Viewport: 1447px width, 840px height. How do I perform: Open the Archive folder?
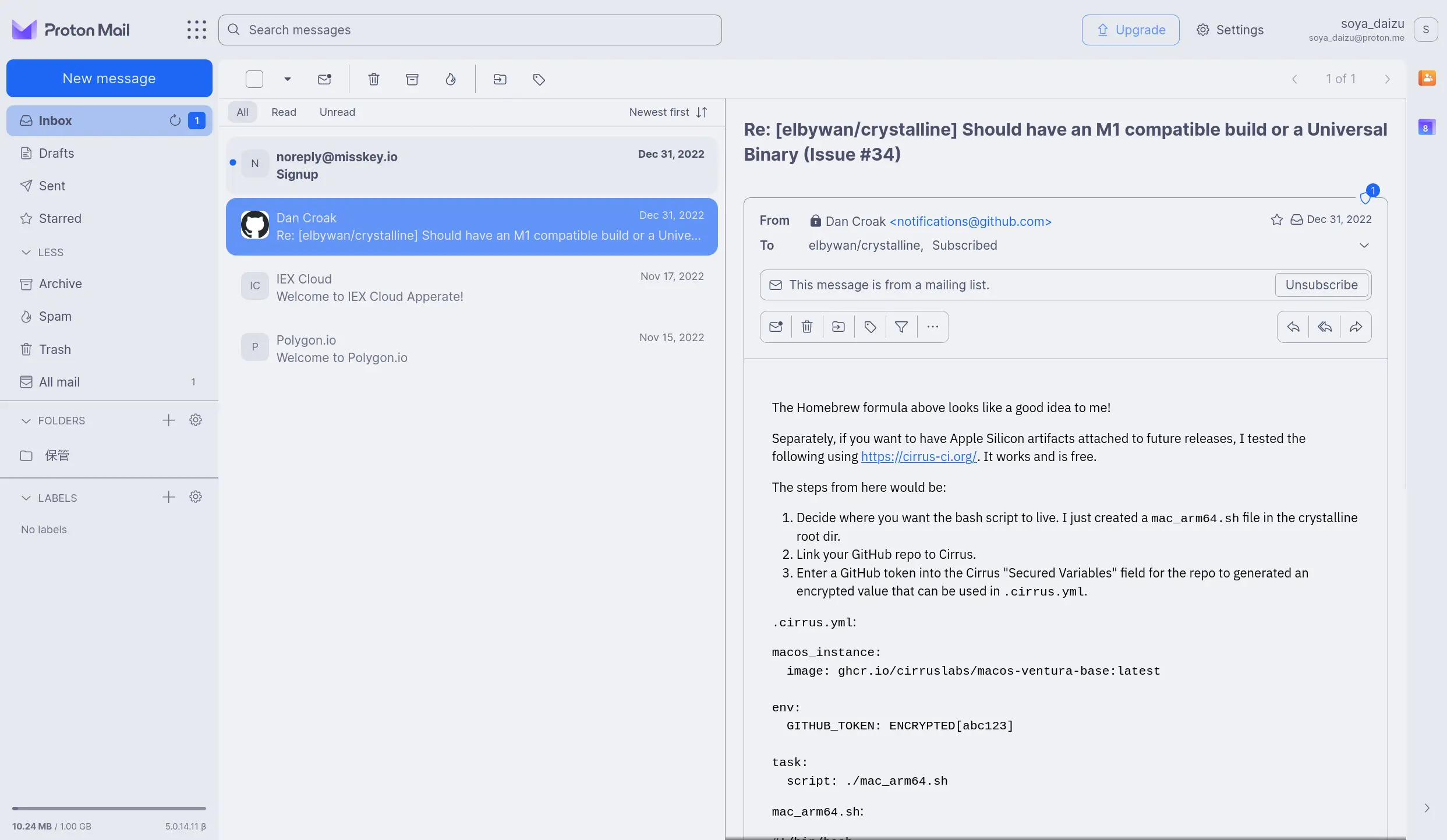pos(109,283)
